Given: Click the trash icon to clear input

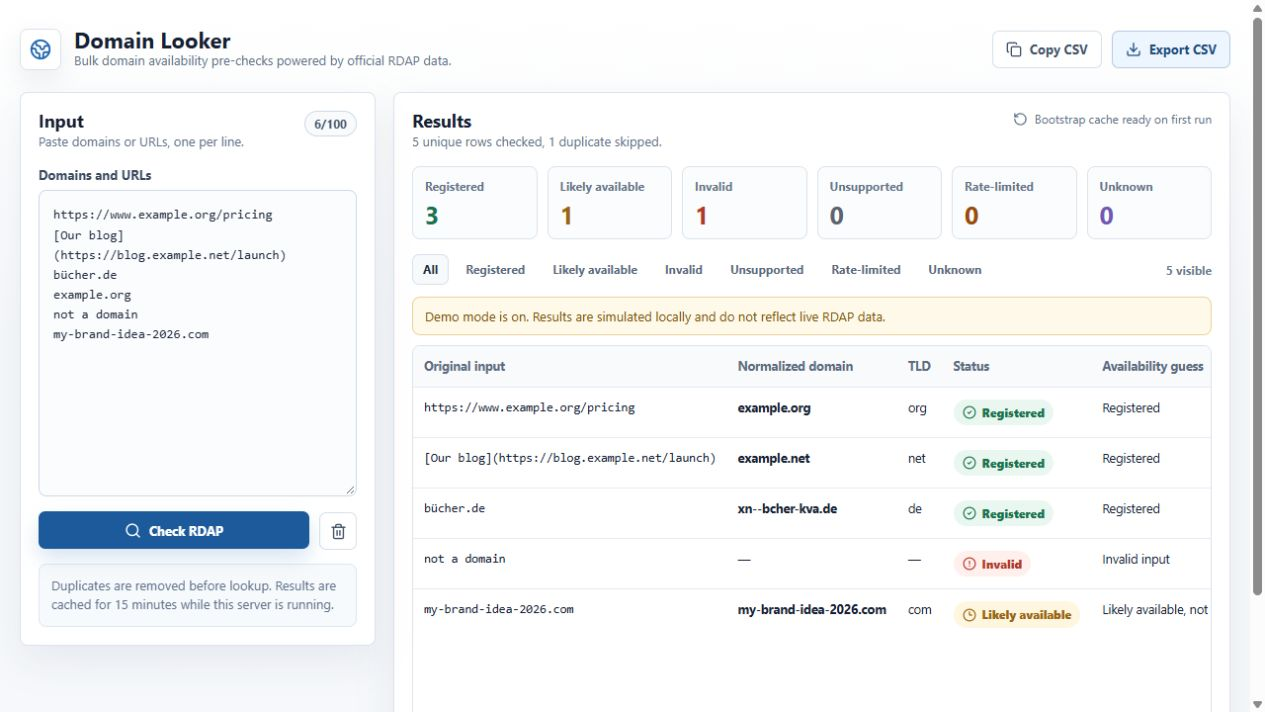Looking at the screenshot, I should click(338, 532).
